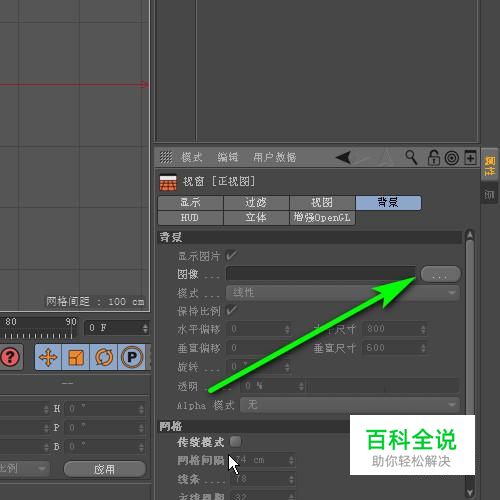
Task: Switch to the 显示 tab
Action: pos(190,203)
